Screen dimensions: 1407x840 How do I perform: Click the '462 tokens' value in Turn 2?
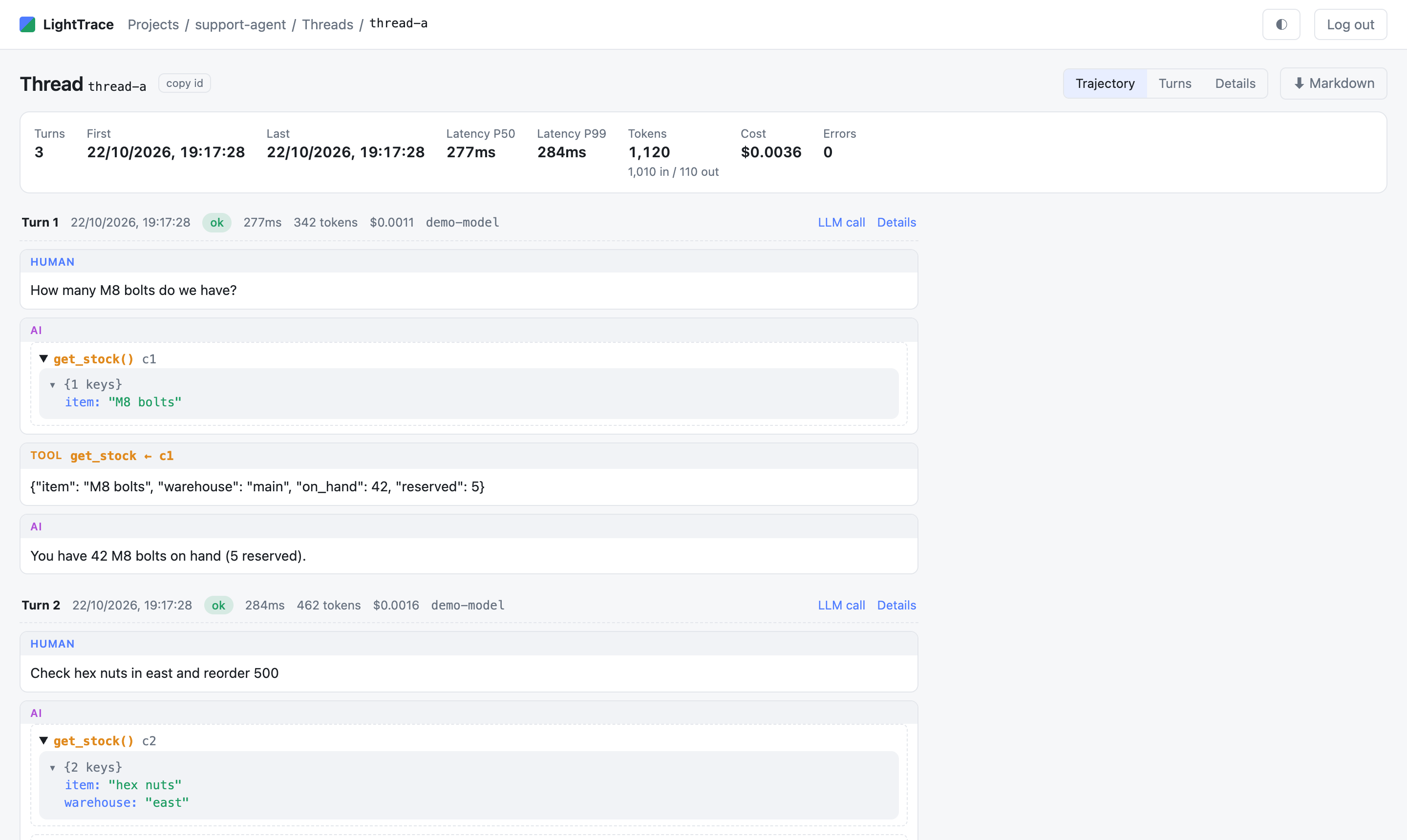(x=328, y=605)
